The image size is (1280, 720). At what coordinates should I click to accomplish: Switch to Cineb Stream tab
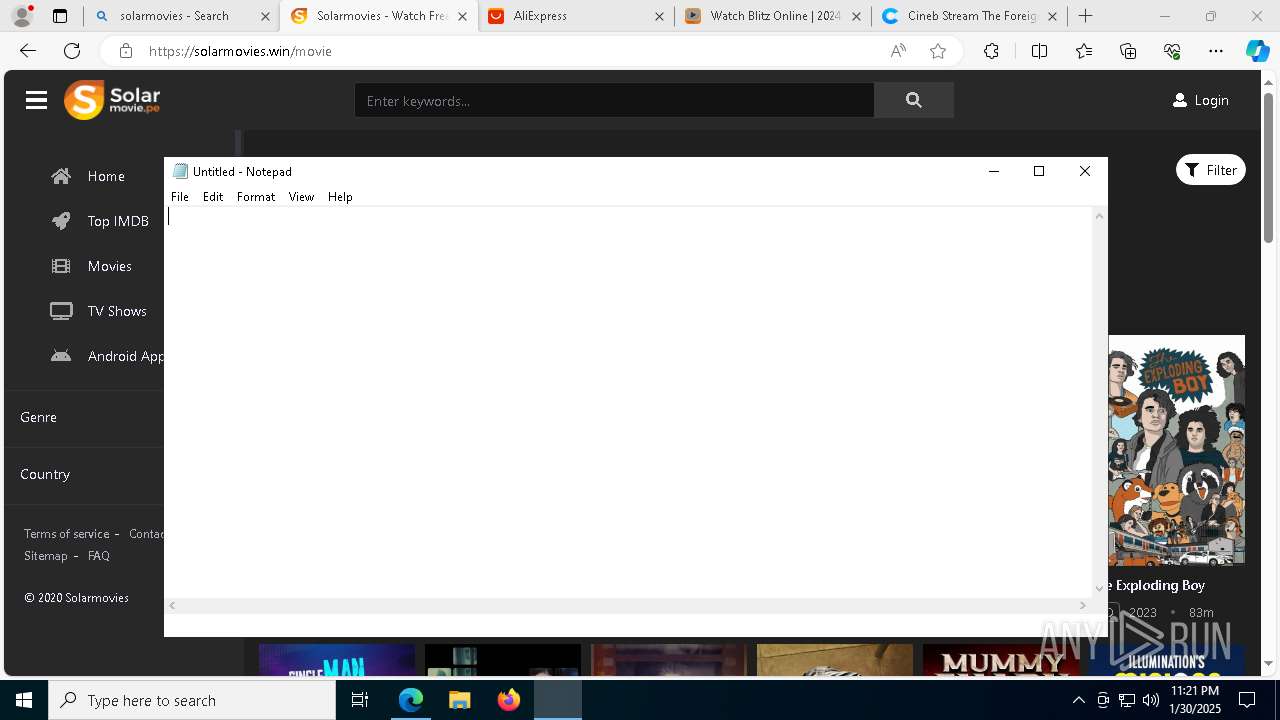(x=960, y=16)
